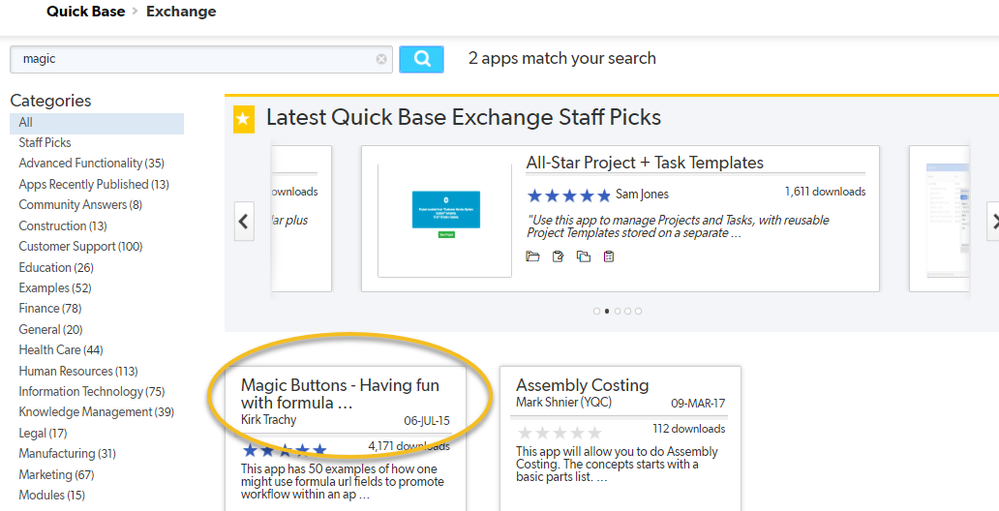Screen dimensions: 999x511
Task: Show the Legal (17) category
Action: (43, 433)
